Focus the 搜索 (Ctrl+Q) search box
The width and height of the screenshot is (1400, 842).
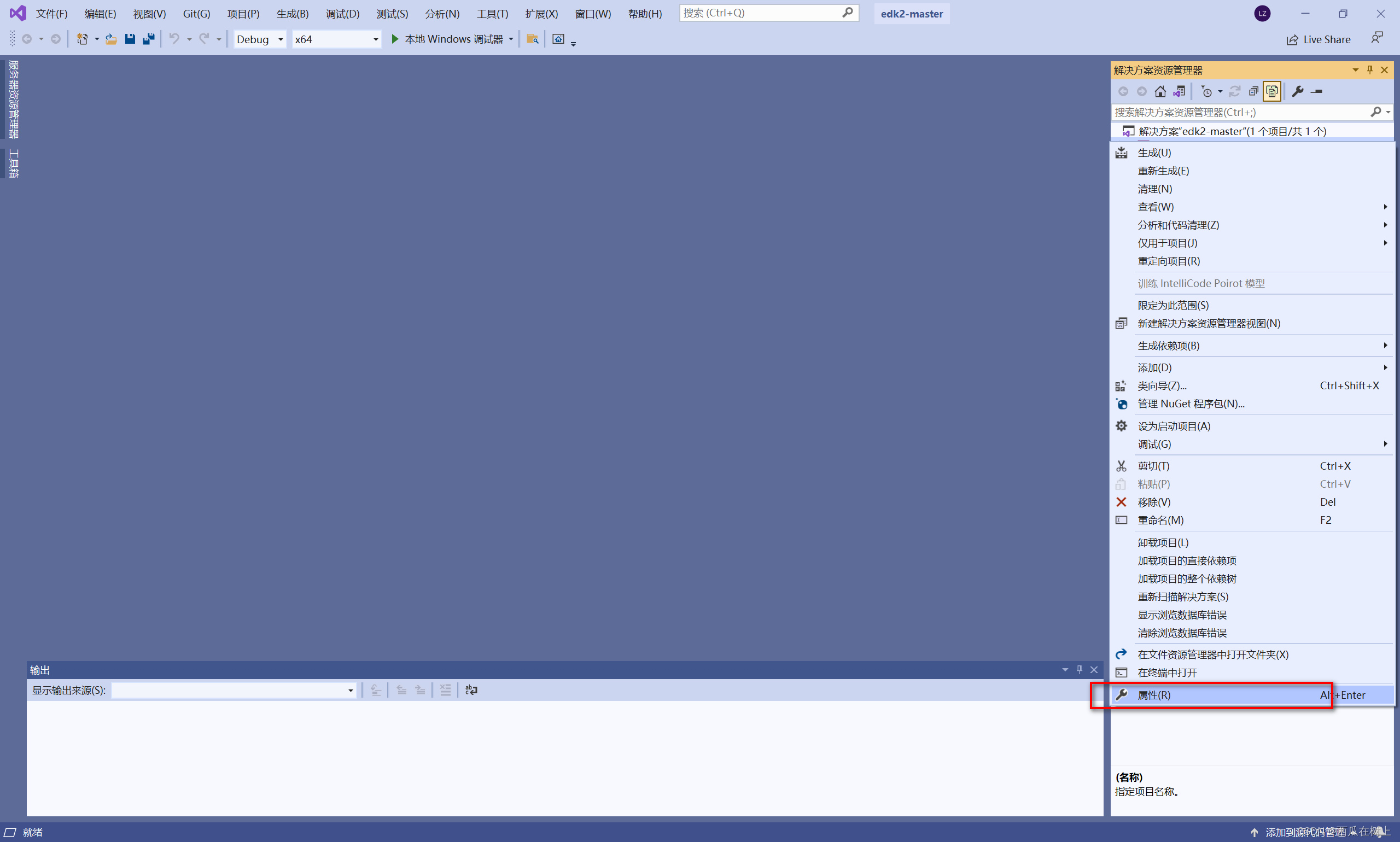click(x=769, y=13)
